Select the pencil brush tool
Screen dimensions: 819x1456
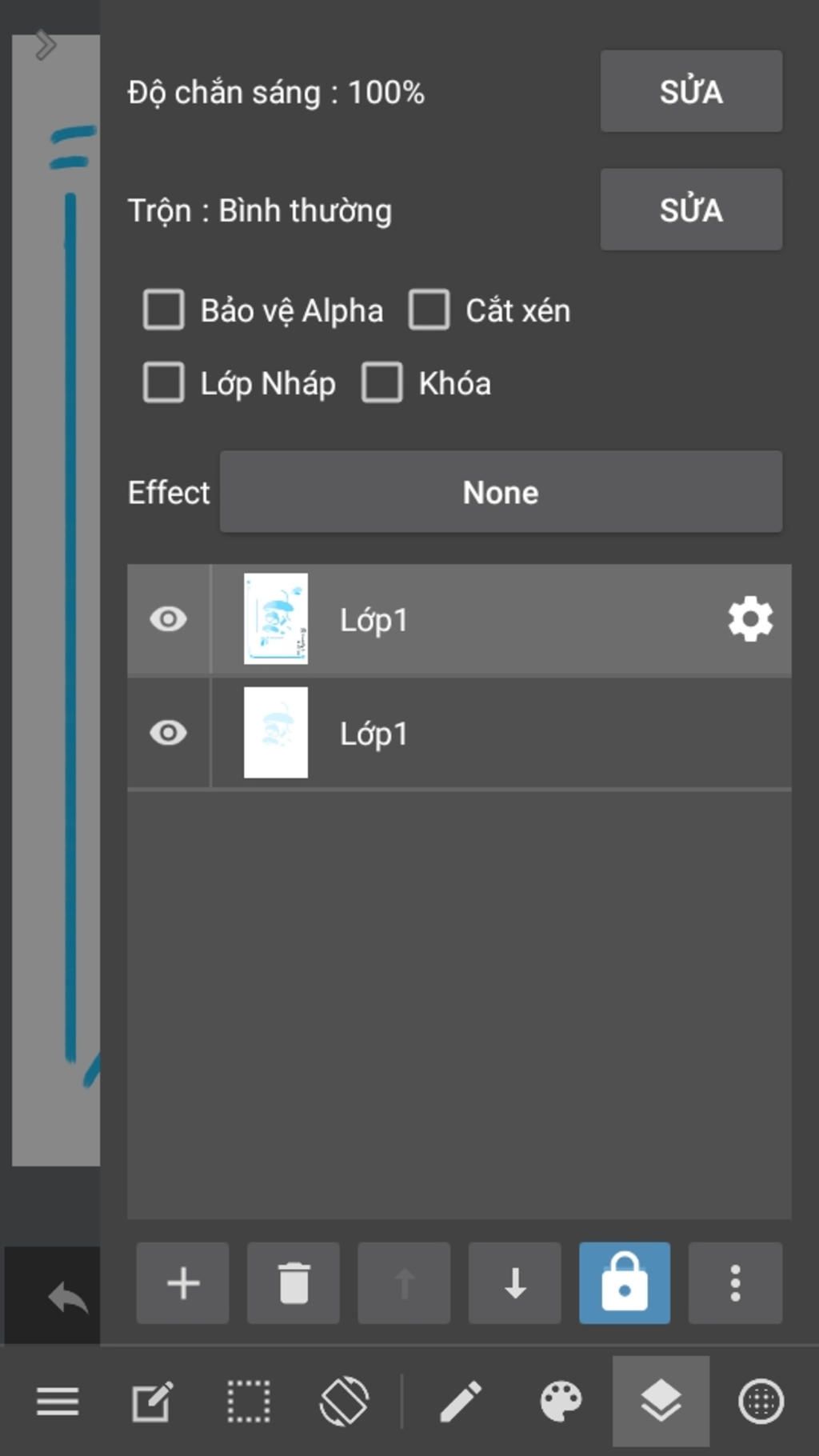(461, 1401)
